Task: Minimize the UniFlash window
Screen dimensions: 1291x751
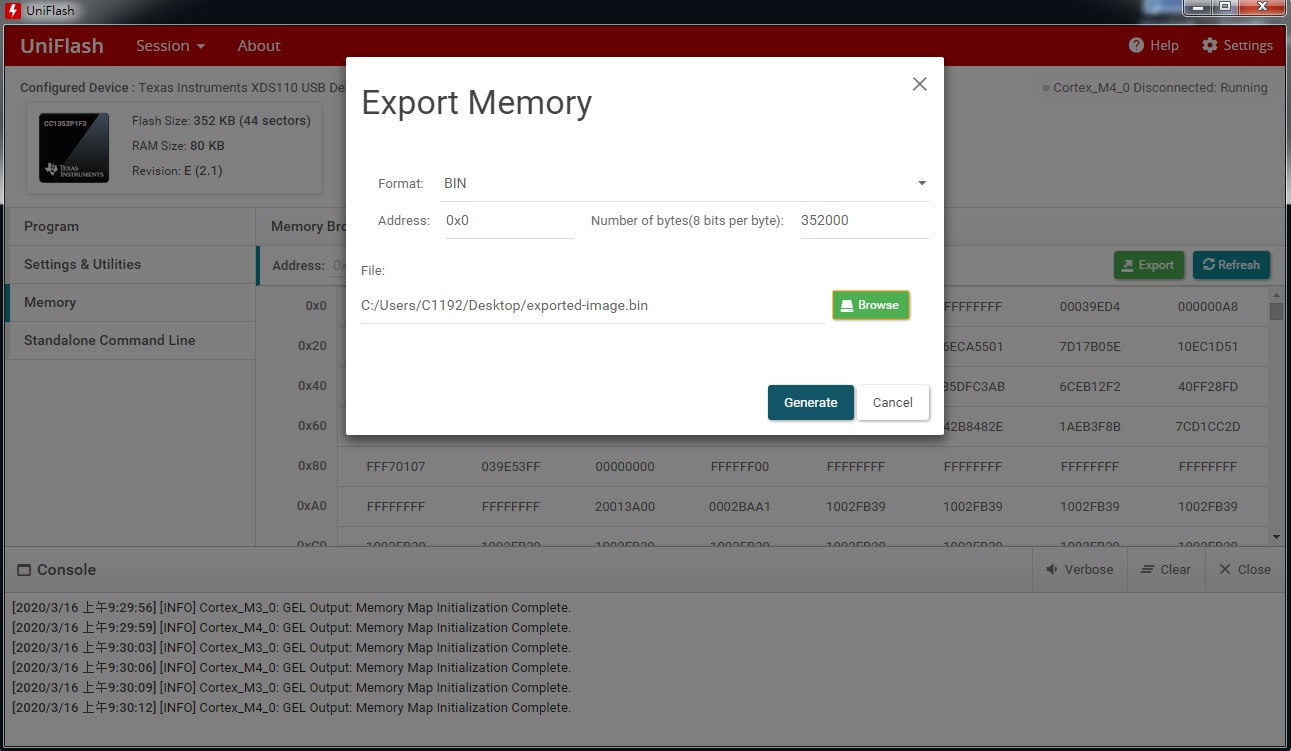Action: click(x=1198, y=8)
